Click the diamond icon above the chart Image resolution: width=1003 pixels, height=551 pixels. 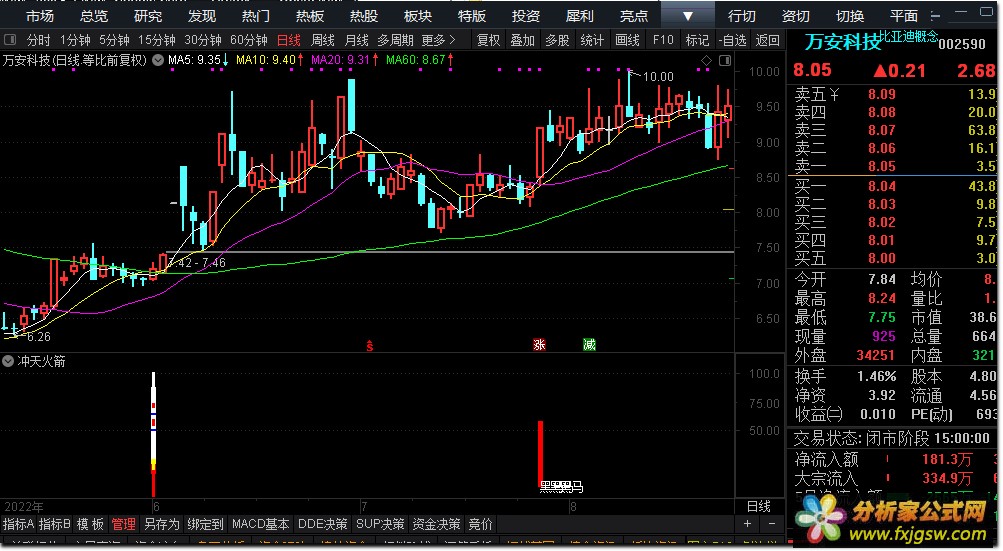coord(706,60)
